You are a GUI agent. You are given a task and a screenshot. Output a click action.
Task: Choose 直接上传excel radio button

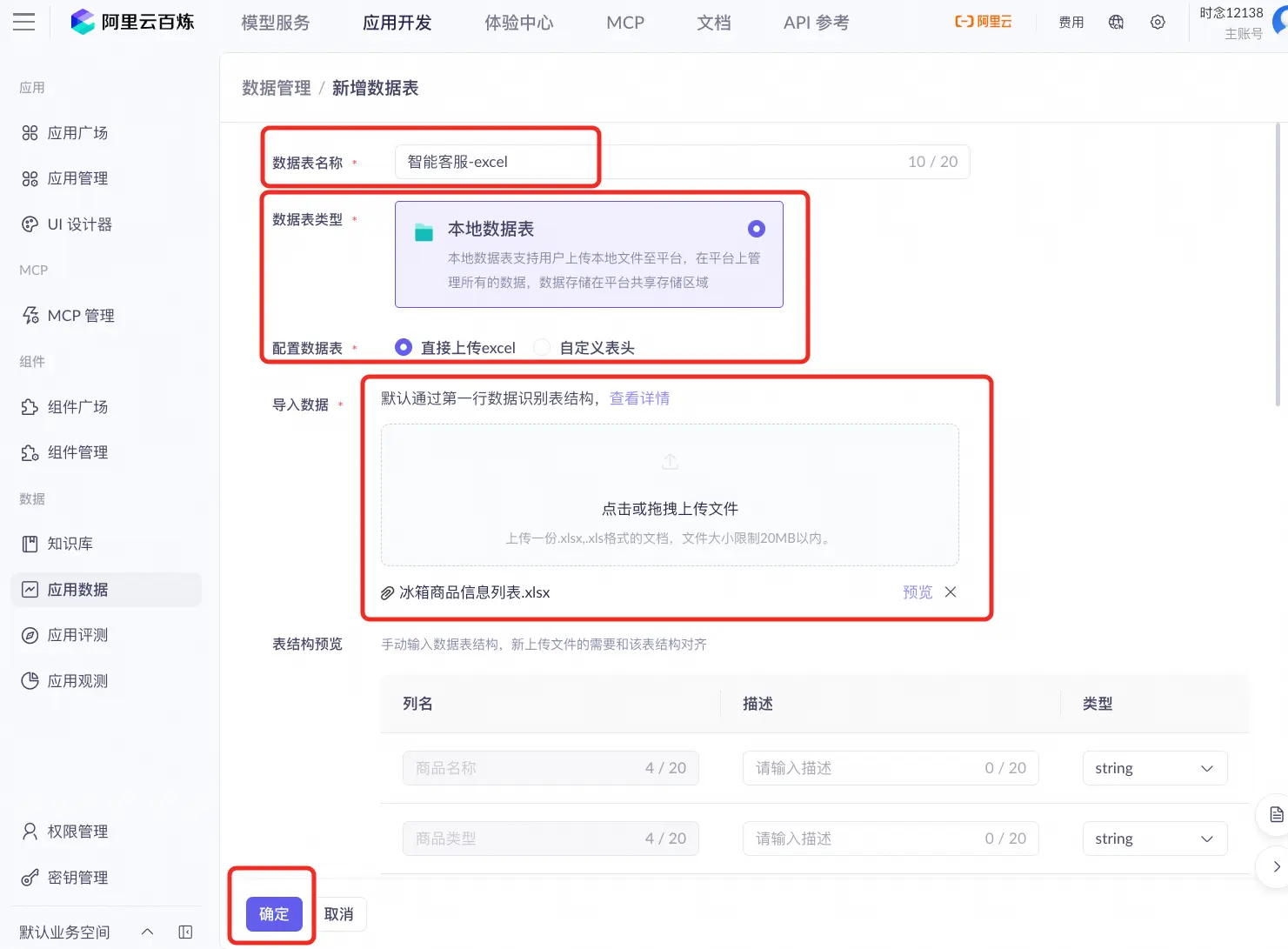pos(404,347)
